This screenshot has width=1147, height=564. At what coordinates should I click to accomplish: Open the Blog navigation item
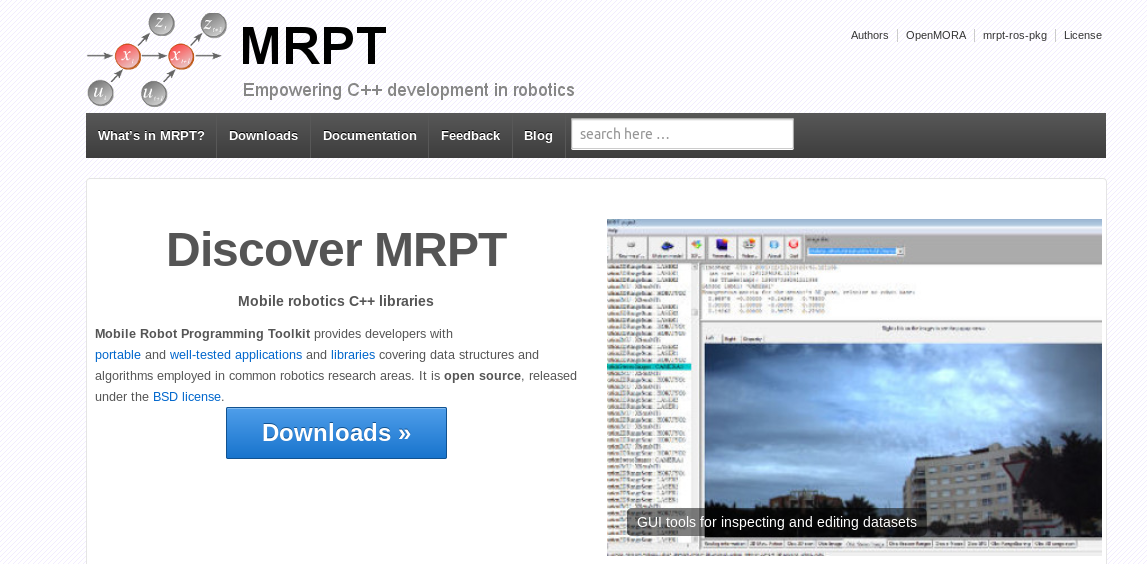[x=538, y=136]
